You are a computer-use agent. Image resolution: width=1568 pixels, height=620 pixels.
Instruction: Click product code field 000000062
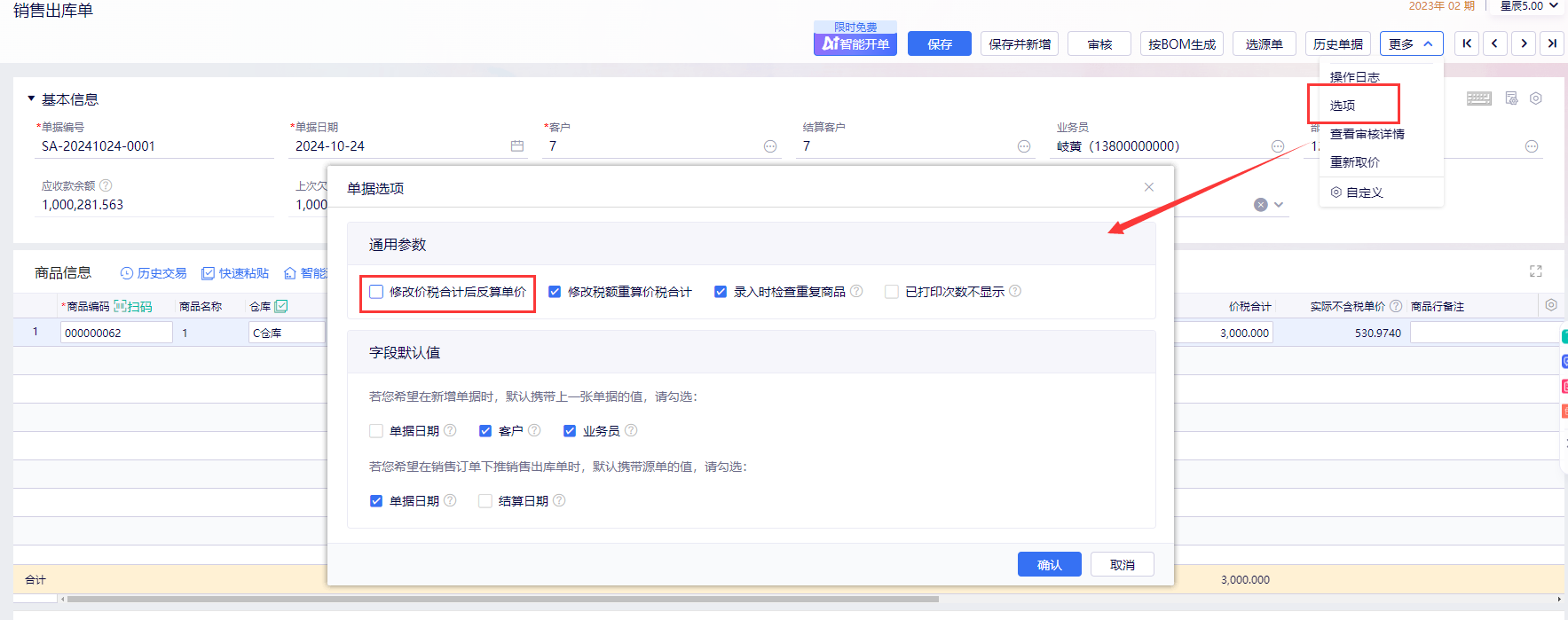click(116, 333)
